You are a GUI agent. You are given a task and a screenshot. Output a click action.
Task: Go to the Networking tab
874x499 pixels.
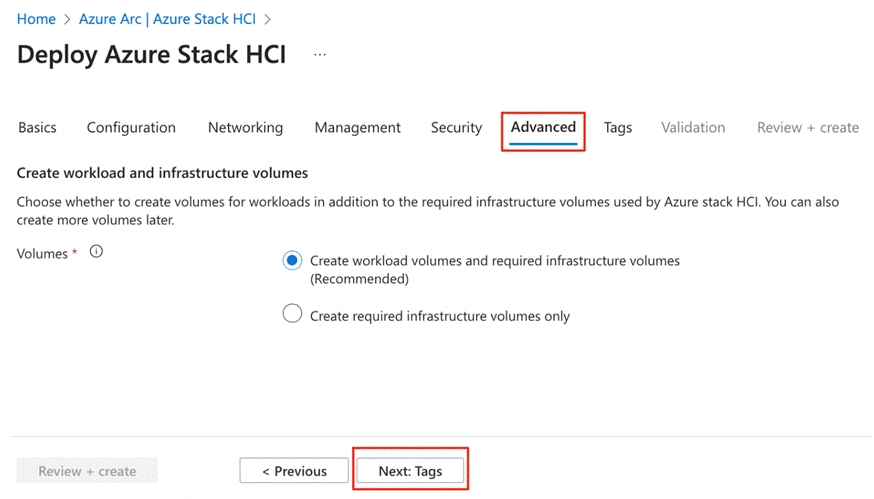pos(245,128)
